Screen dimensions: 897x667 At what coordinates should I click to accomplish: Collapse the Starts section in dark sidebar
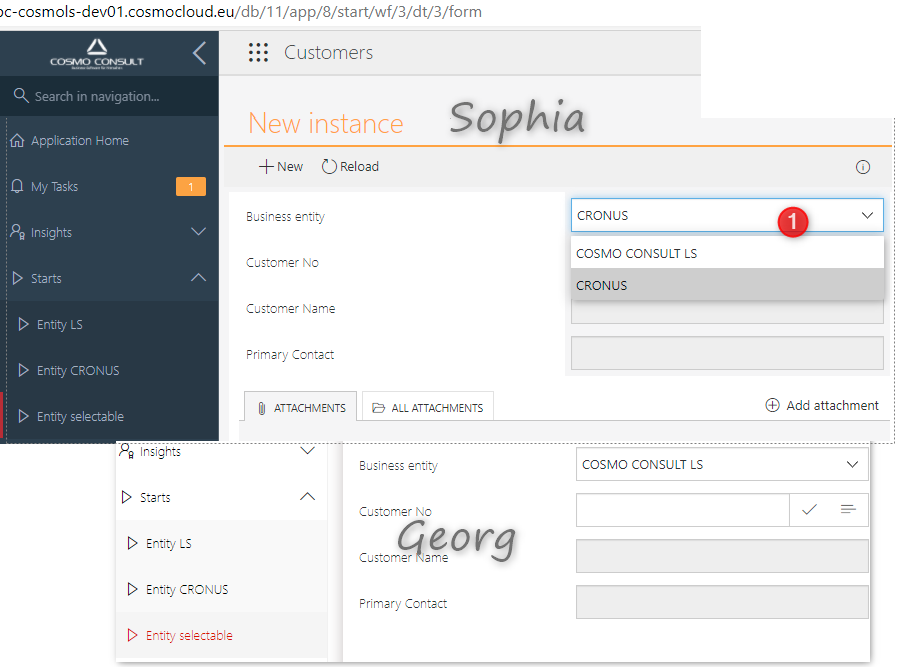(199, 278)
